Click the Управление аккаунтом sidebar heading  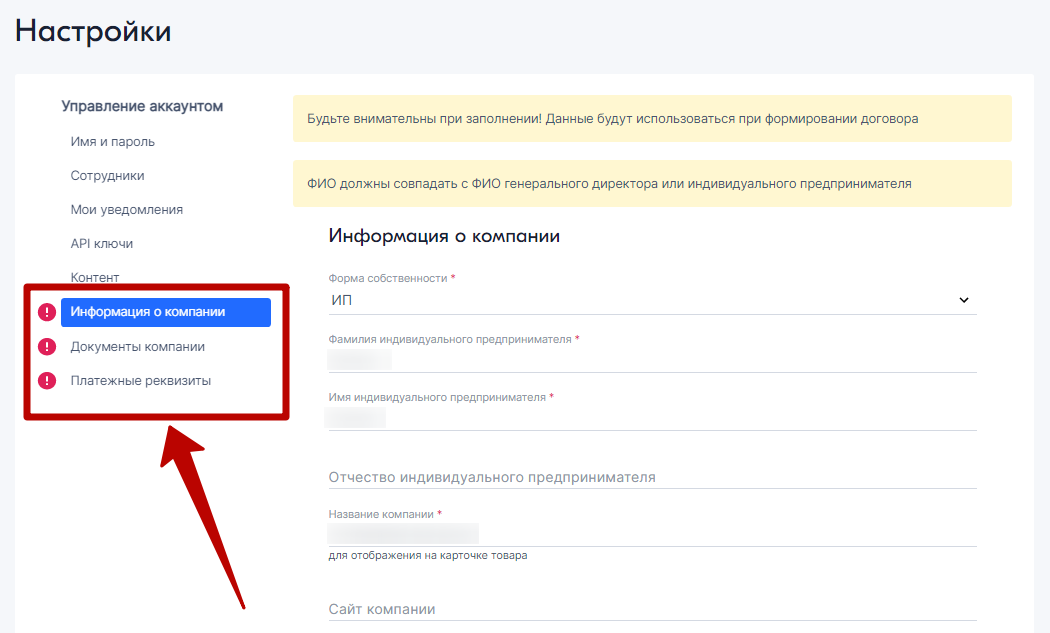(142, 106)
